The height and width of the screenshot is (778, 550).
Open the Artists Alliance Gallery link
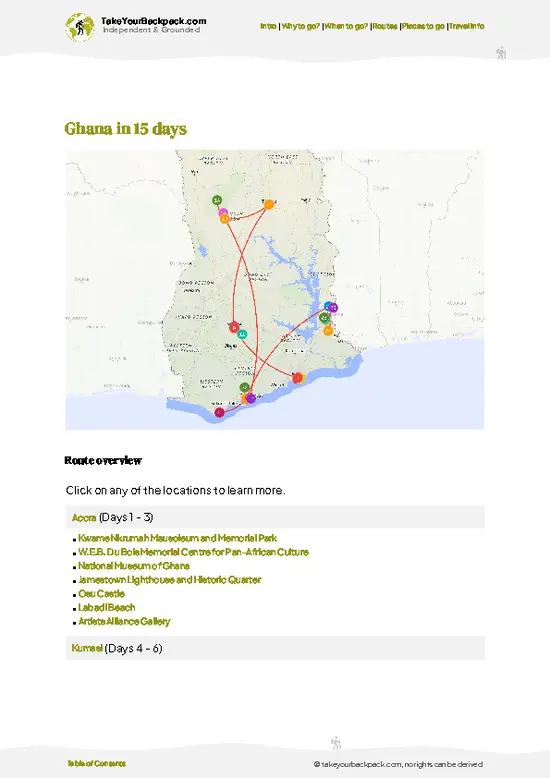tap(124, 621)
